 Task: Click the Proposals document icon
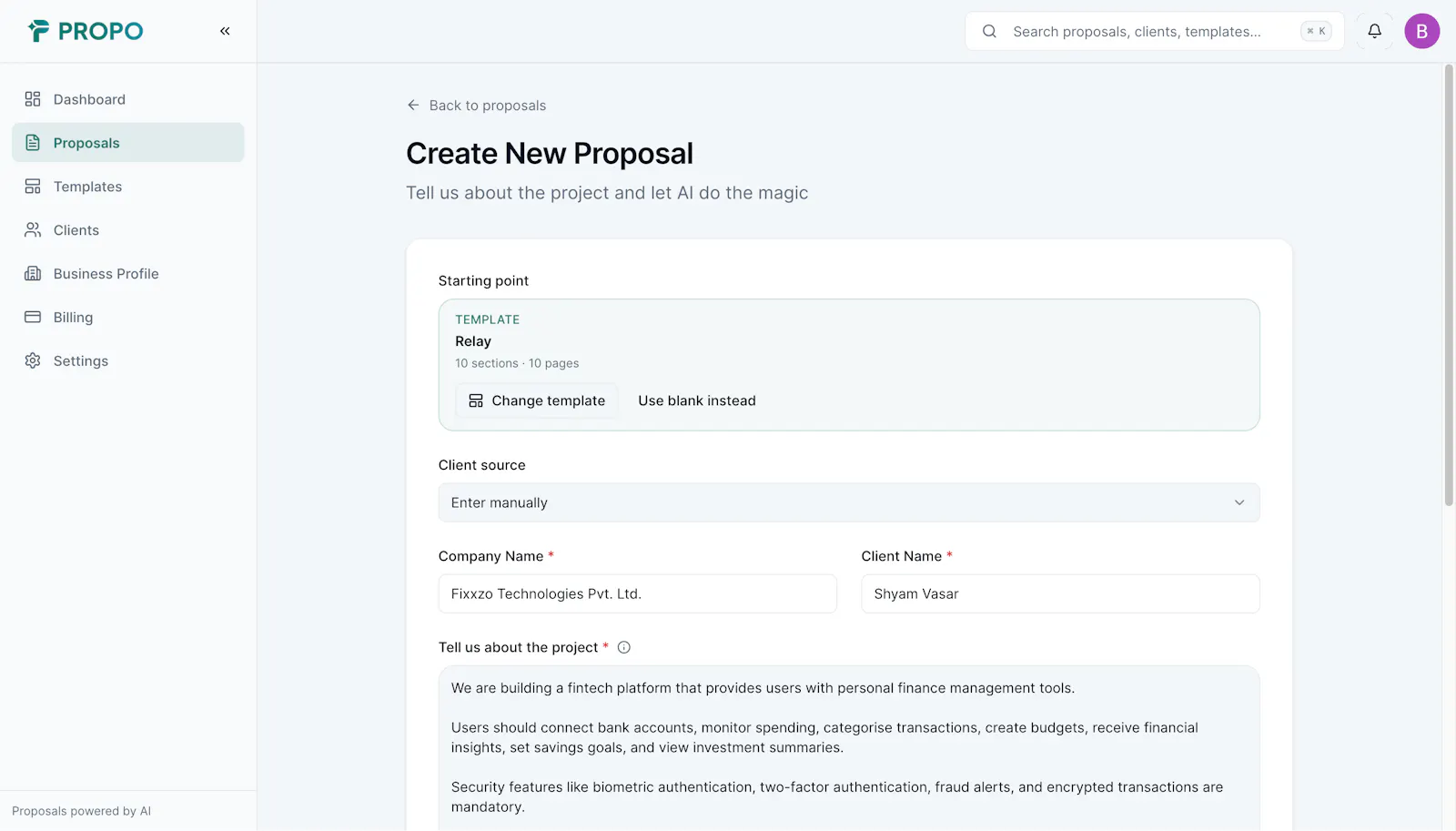click(x=33, y=143)
